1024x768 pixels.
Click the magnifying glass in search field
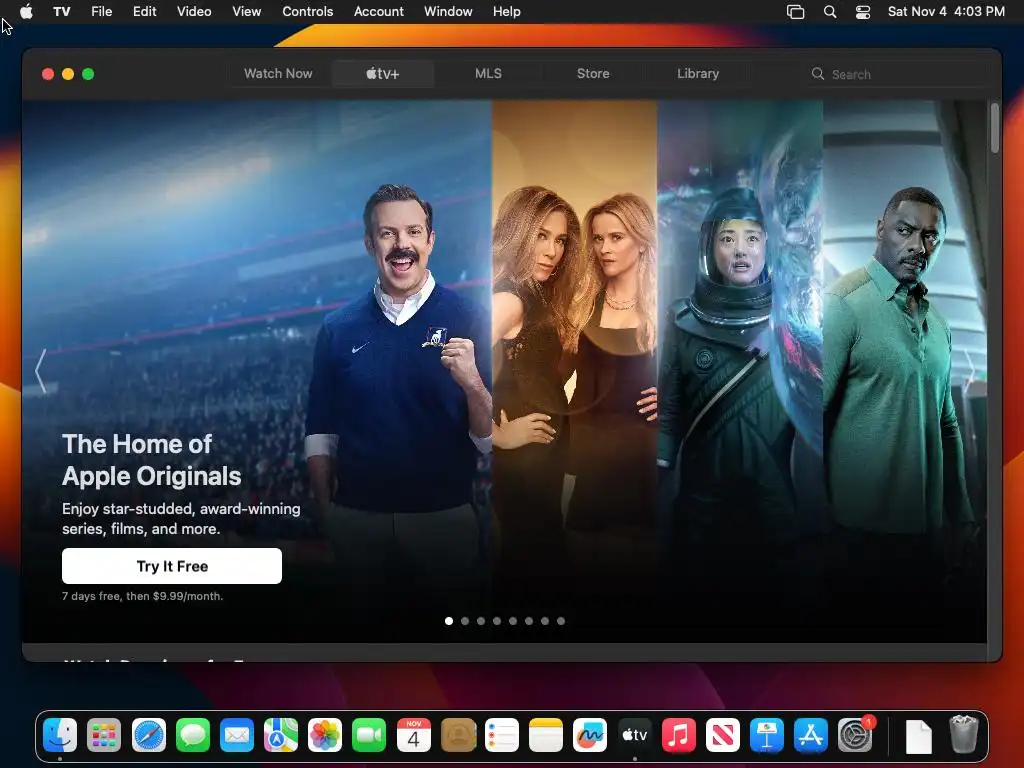click(818, 74)
